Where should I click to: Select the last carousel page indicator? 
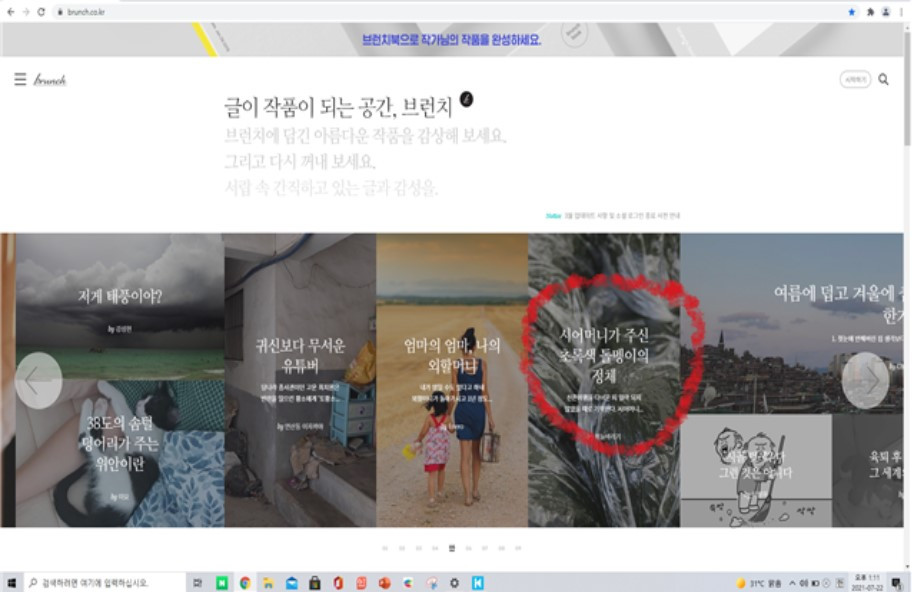(518, 548)
